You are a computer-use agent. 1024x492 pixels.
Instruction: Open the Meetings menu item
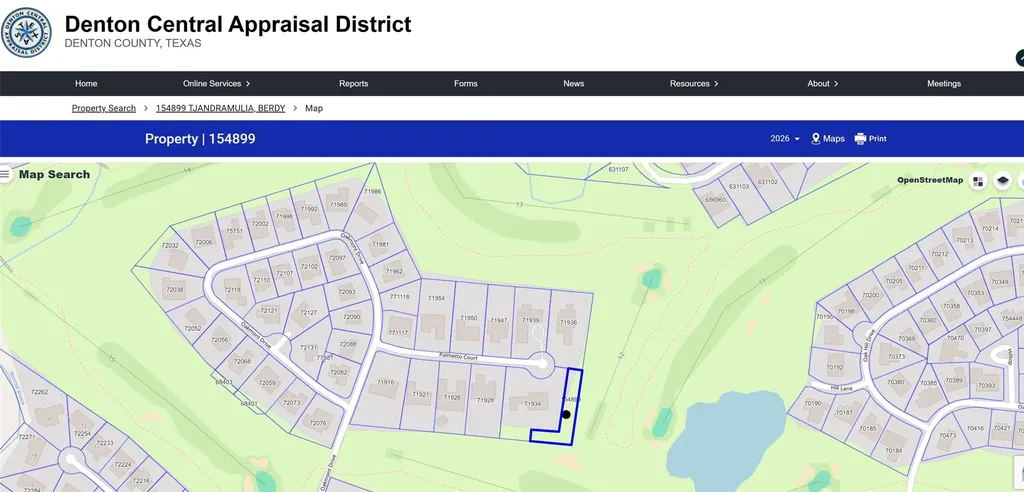944,84
